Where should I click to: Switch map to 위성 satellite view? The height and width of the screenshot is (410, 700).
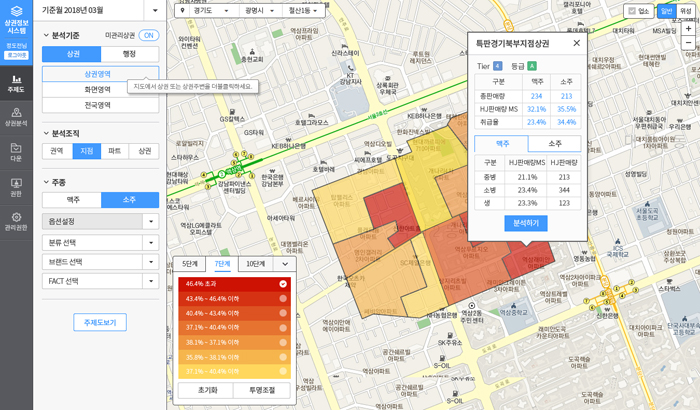pos(685,11)
